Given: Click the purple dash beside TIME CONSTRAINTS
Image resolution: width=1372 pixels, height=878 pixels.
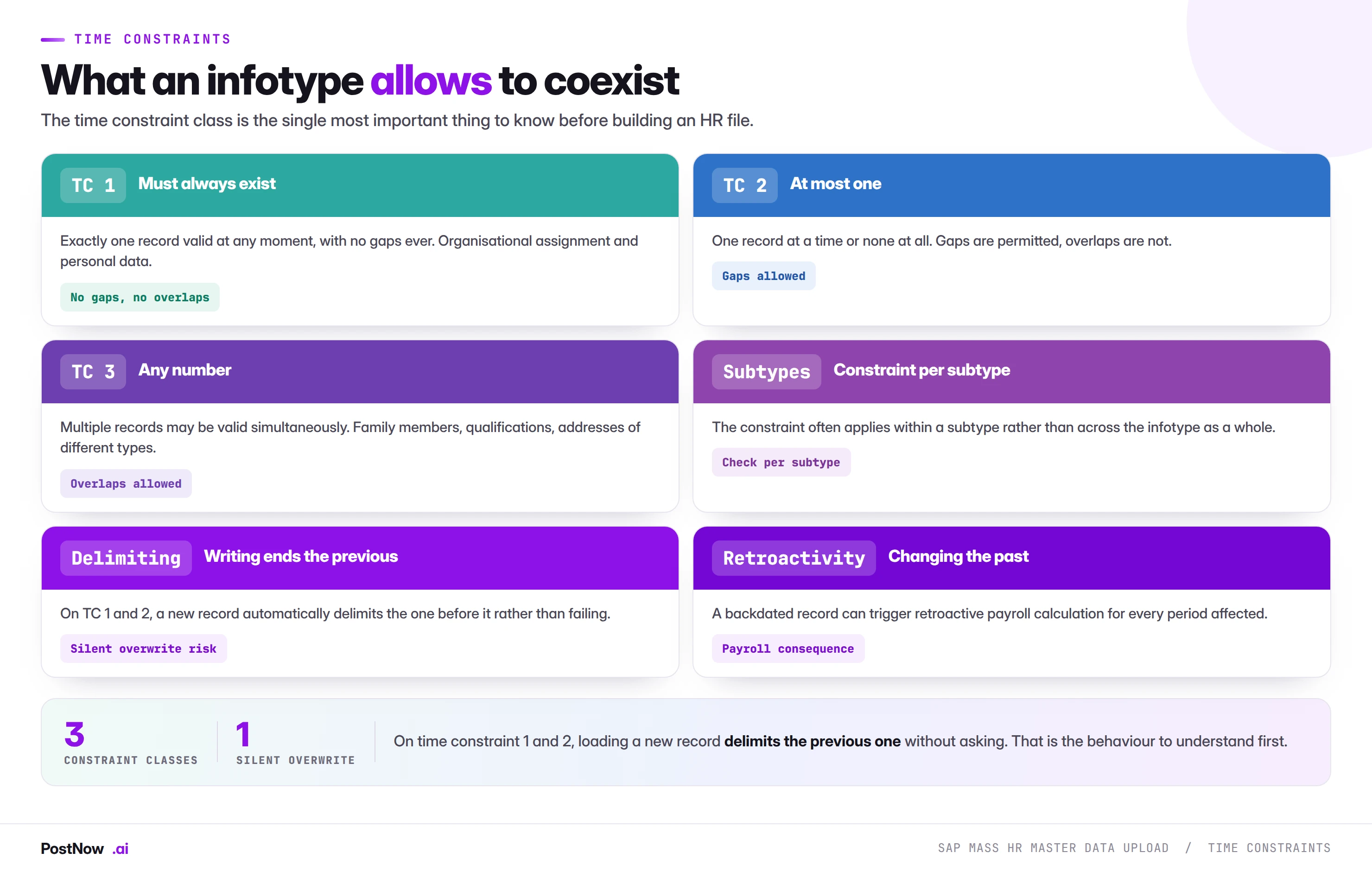Looking at the screenshot, I should [52, 39].
